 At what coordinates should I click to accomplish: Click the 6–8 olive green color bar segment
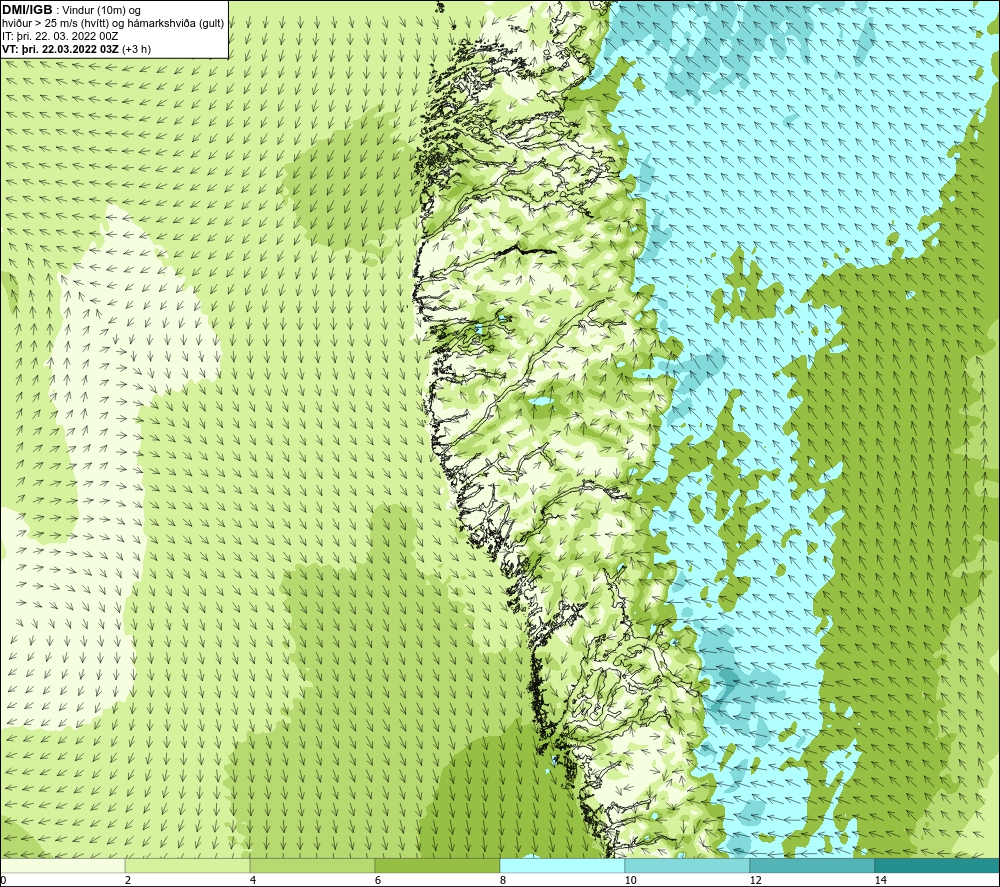pyautogui.click(x=438, y=865)
